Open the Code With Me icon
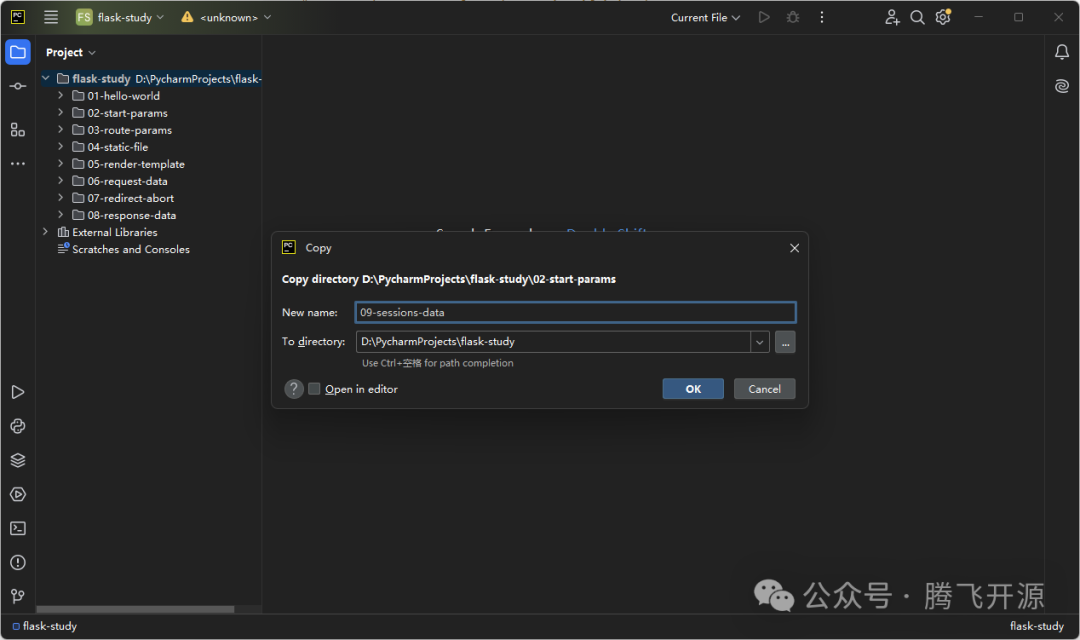Screen dimensions: 1080x640 (x=892, y=17)
